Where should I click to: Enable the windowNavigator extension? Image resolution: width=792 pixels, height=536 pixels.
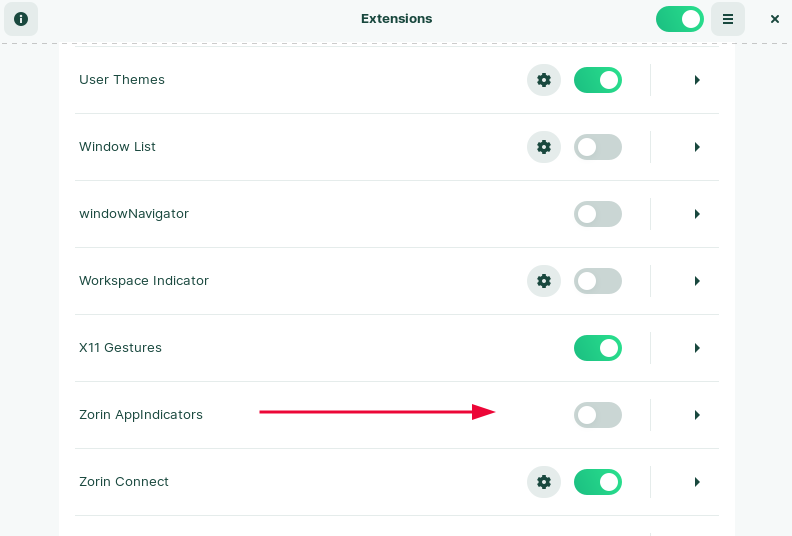tap(598, 214)
